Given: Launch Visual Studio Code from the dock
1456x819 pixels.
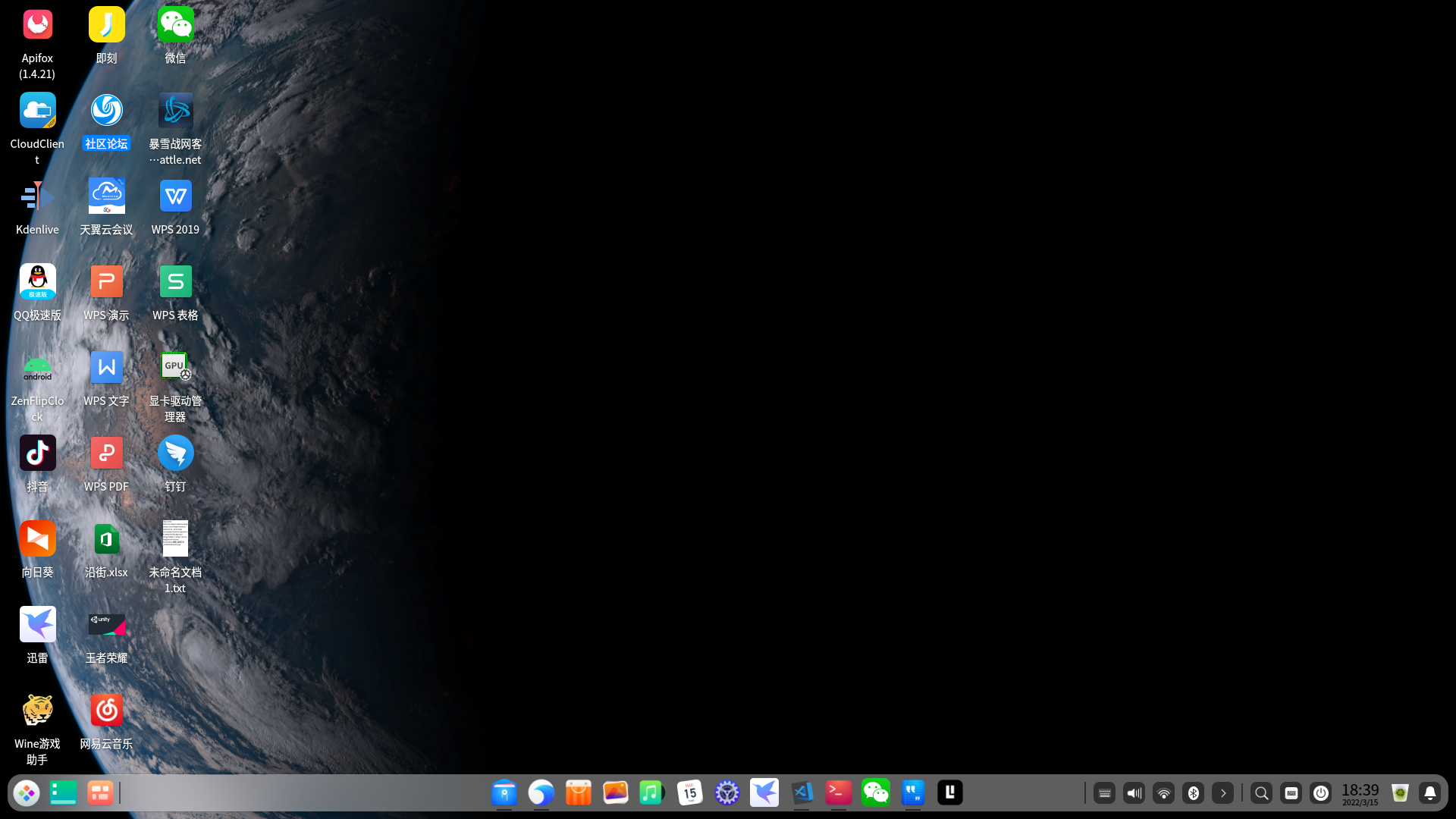Looking at the screenshot, I should click(x=802, y=792).
